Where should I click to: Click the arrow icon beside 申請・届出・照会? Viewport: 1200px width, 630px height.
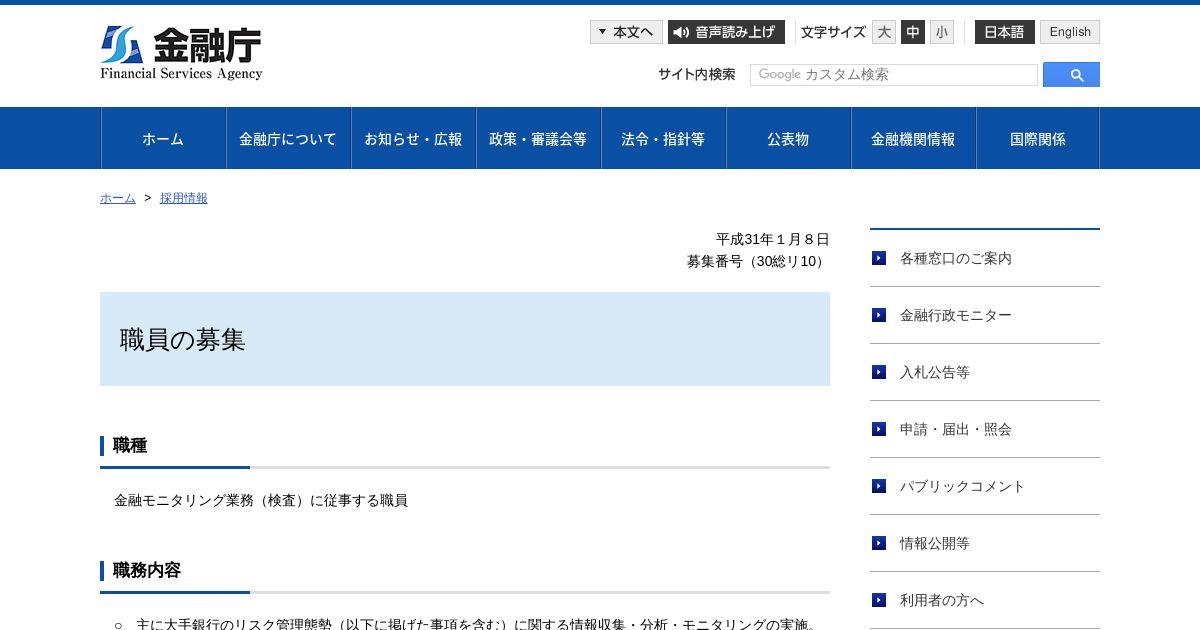pyautogui.click(x=879, y=429)
